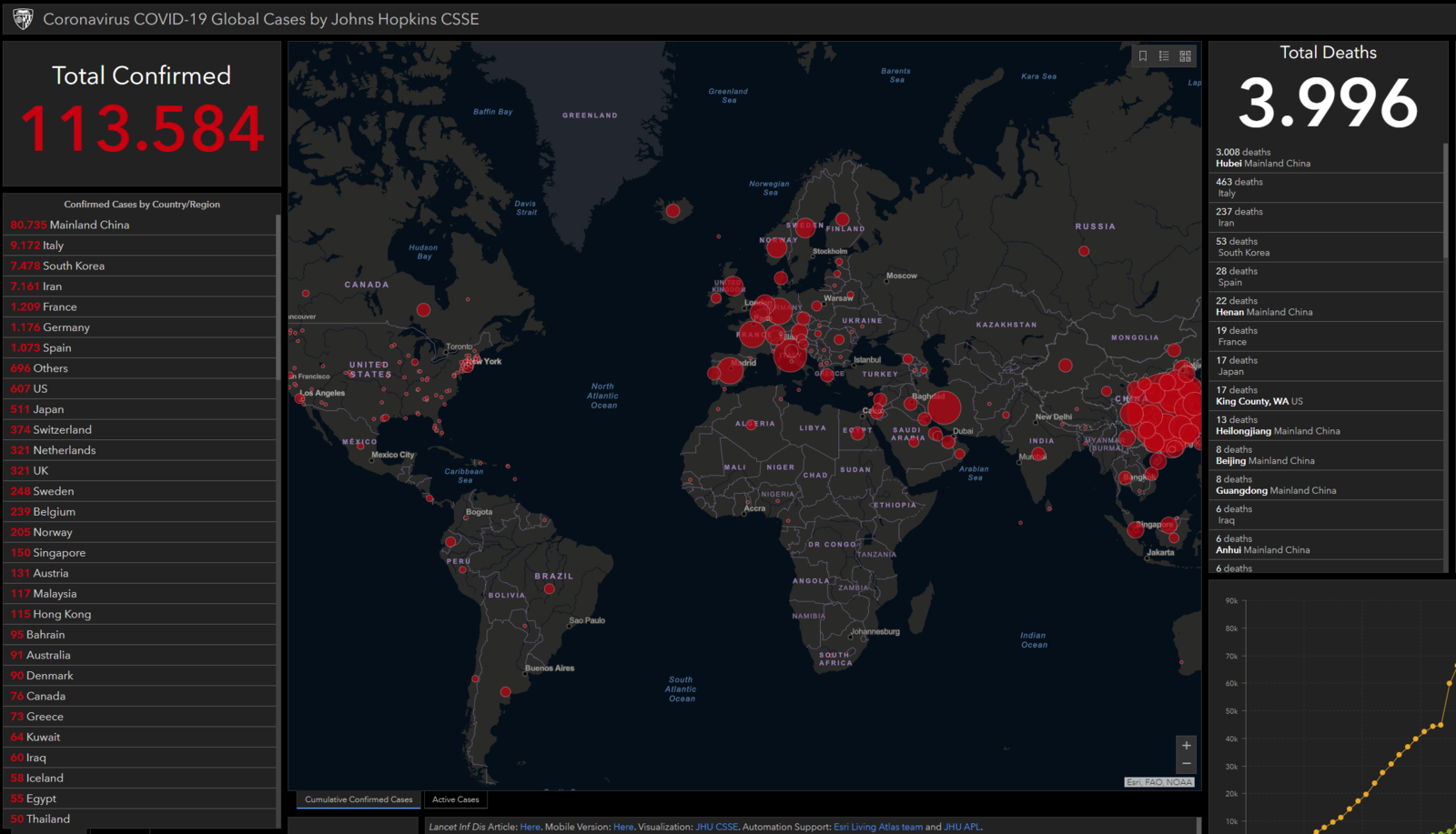Select Iran row with 7.161 cases
This screenshot has width=1456, height=834.
(x=139, y=286)
